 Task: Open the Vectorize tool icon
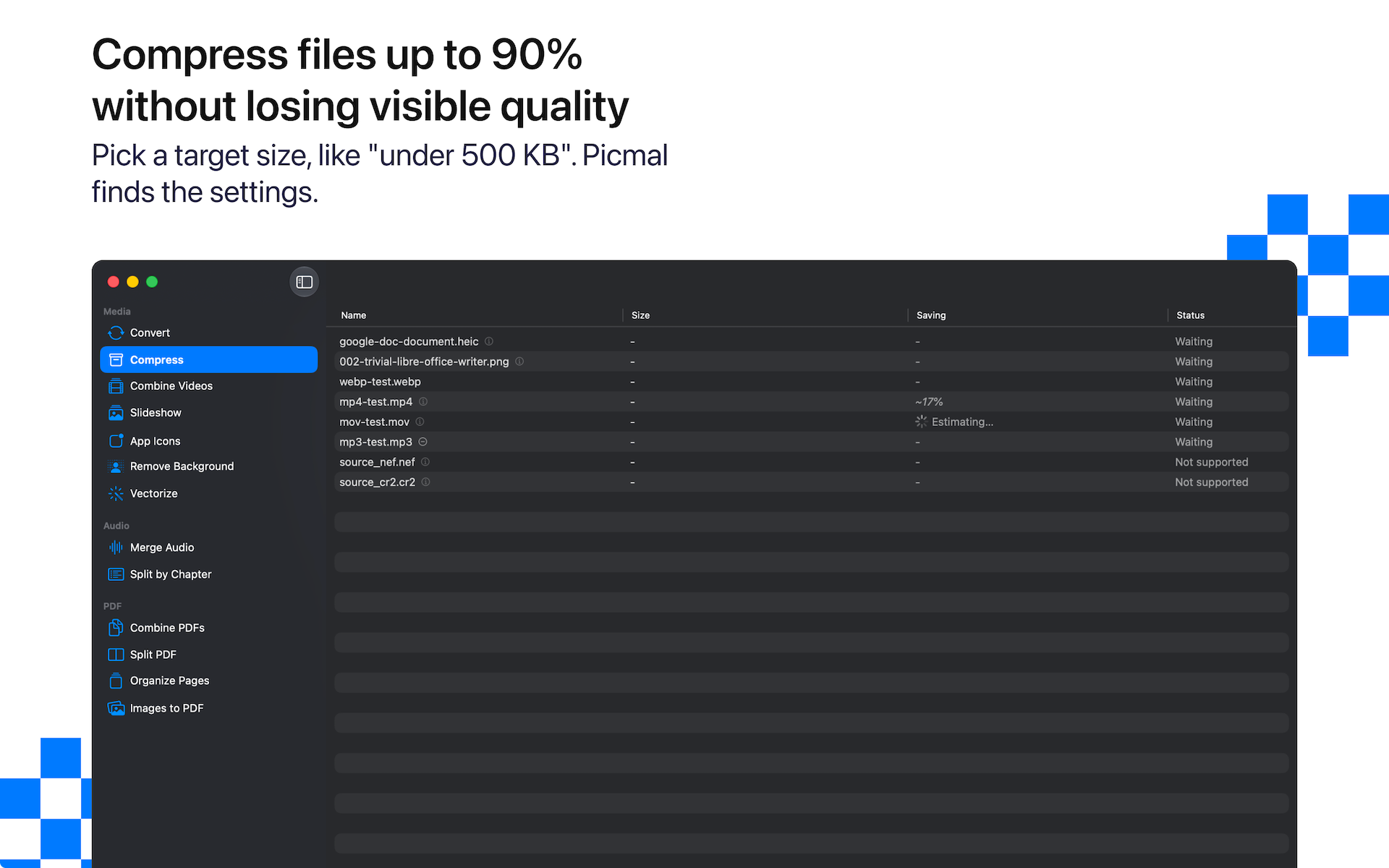116,493
